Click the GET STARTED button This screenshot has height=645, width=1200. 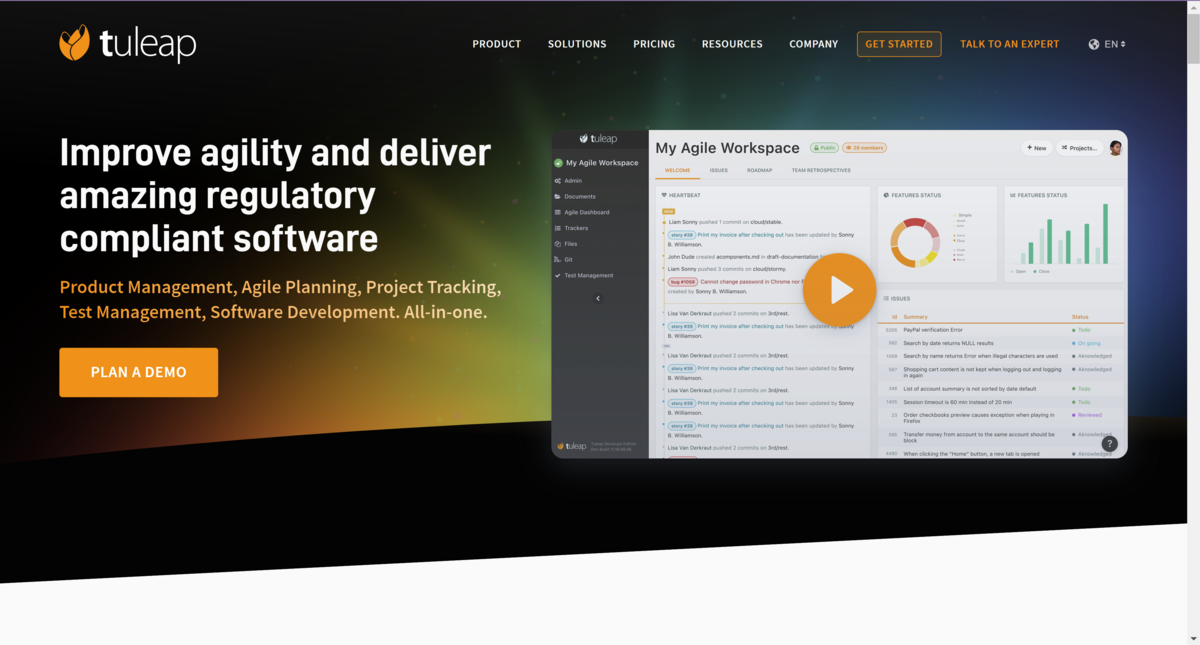click(x=899, y=44)
